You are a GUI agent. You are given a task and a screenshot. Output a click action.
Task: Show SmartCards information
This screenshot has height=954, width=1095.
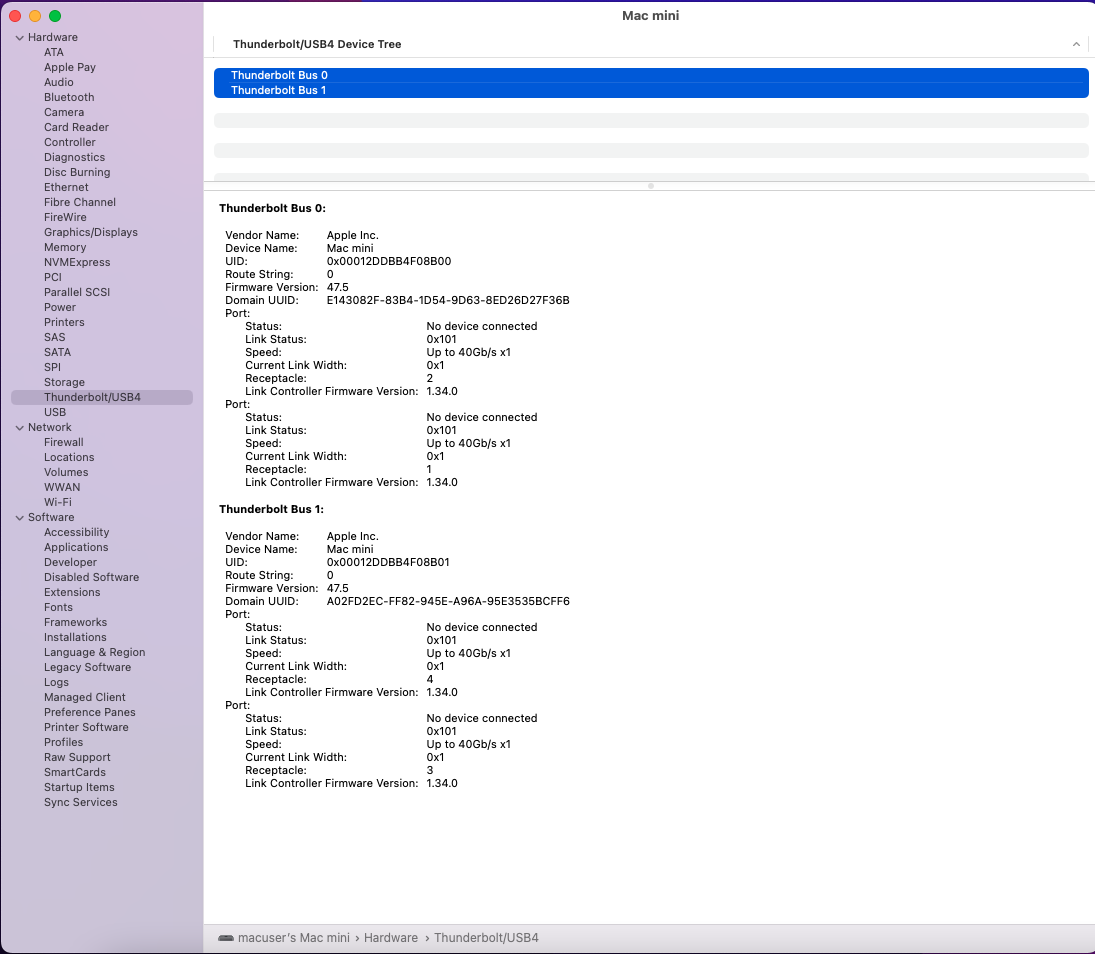tap(75, 773)
